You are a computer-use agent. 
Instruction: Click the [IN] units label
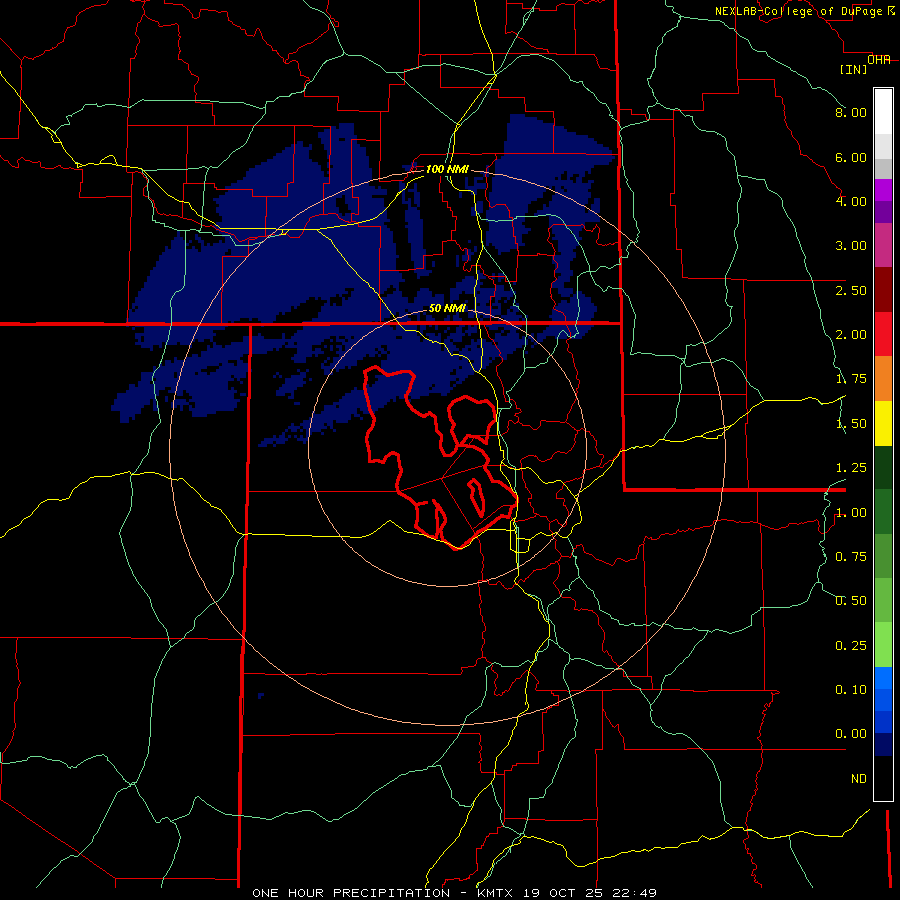click(853, 69)
